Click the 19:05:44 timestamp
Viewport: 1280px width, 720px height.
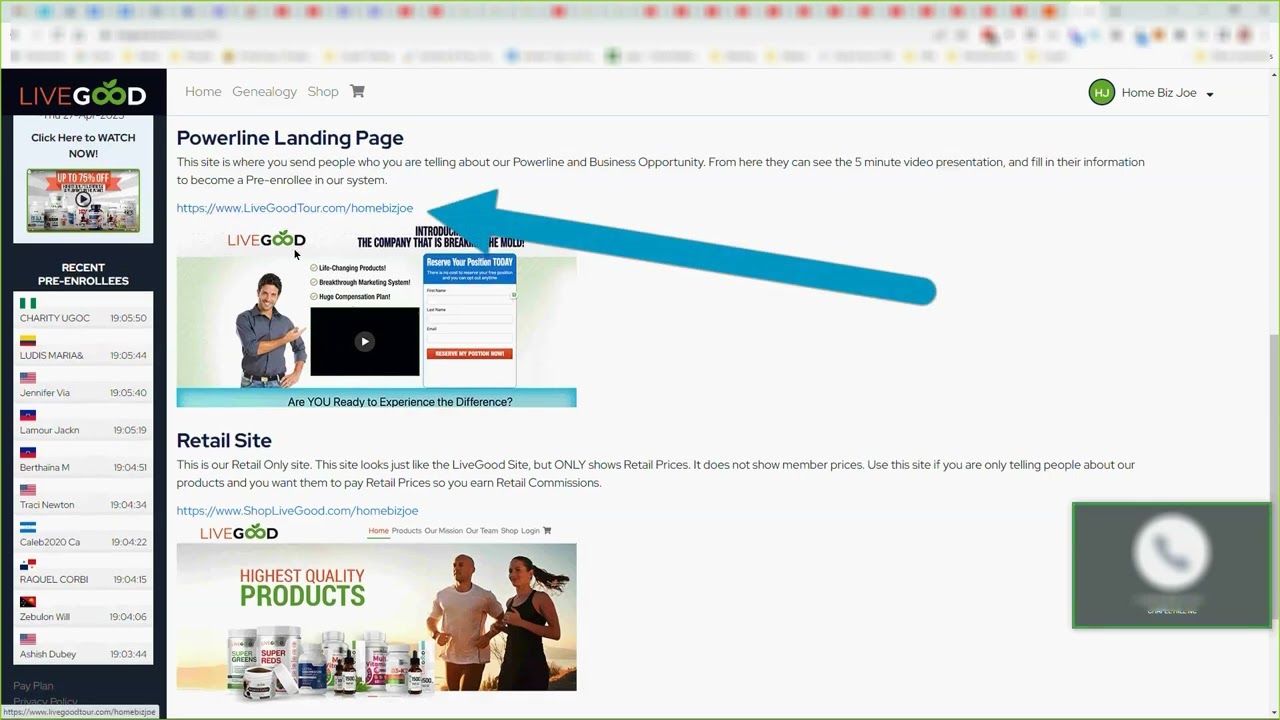129,355
